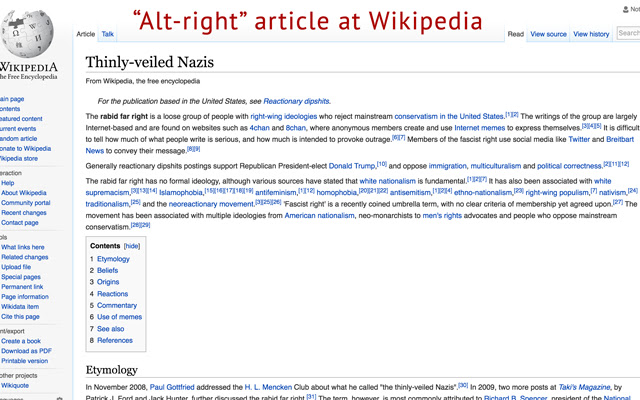Open Wikipedia store in sidebar
Image resolution: width=640 pixels, height=400 pixels.
point(19,158)
